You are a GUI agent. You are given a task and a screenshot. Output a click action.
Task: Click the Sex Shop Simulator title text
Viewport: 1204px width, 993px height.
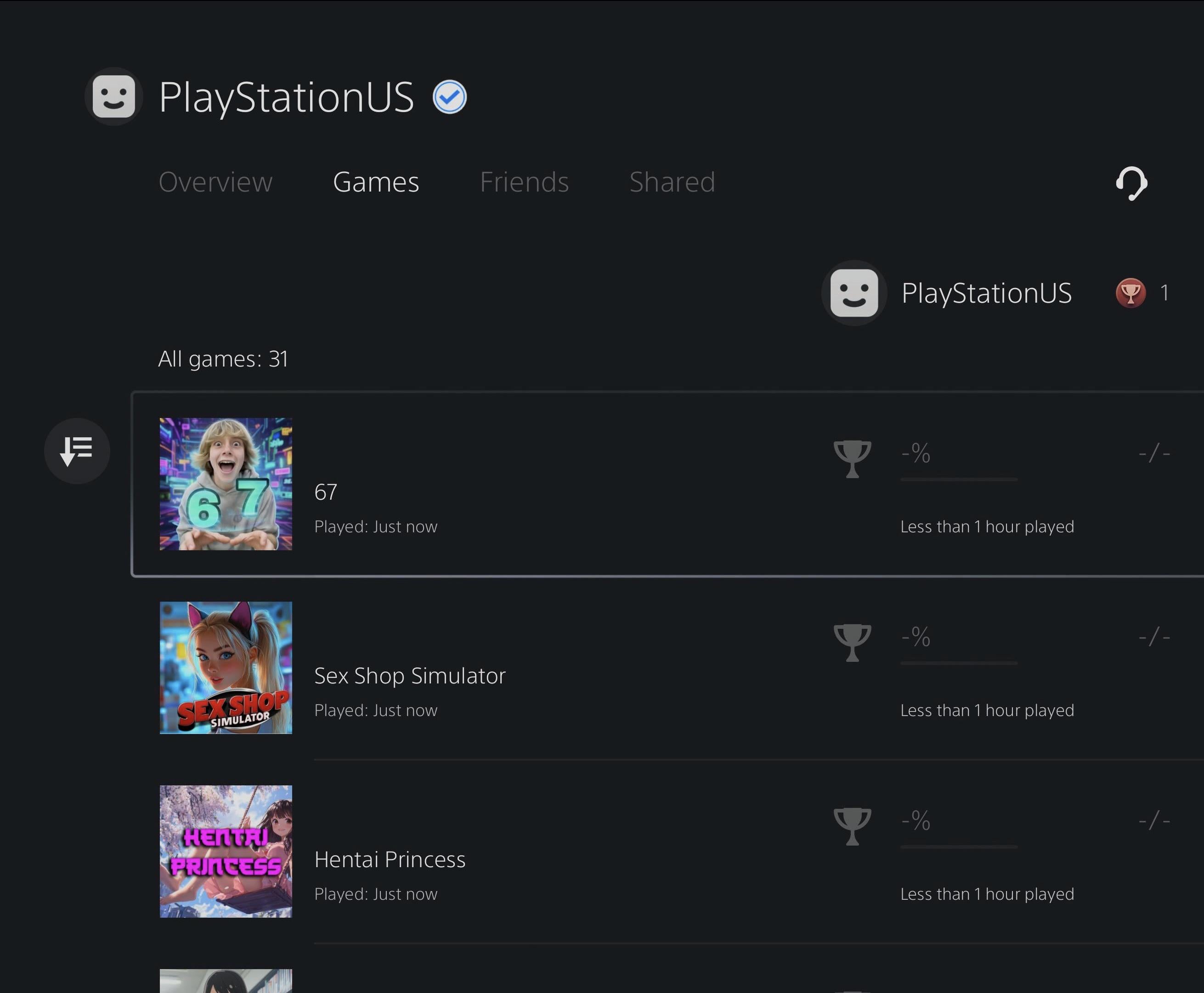pos(410,676)
